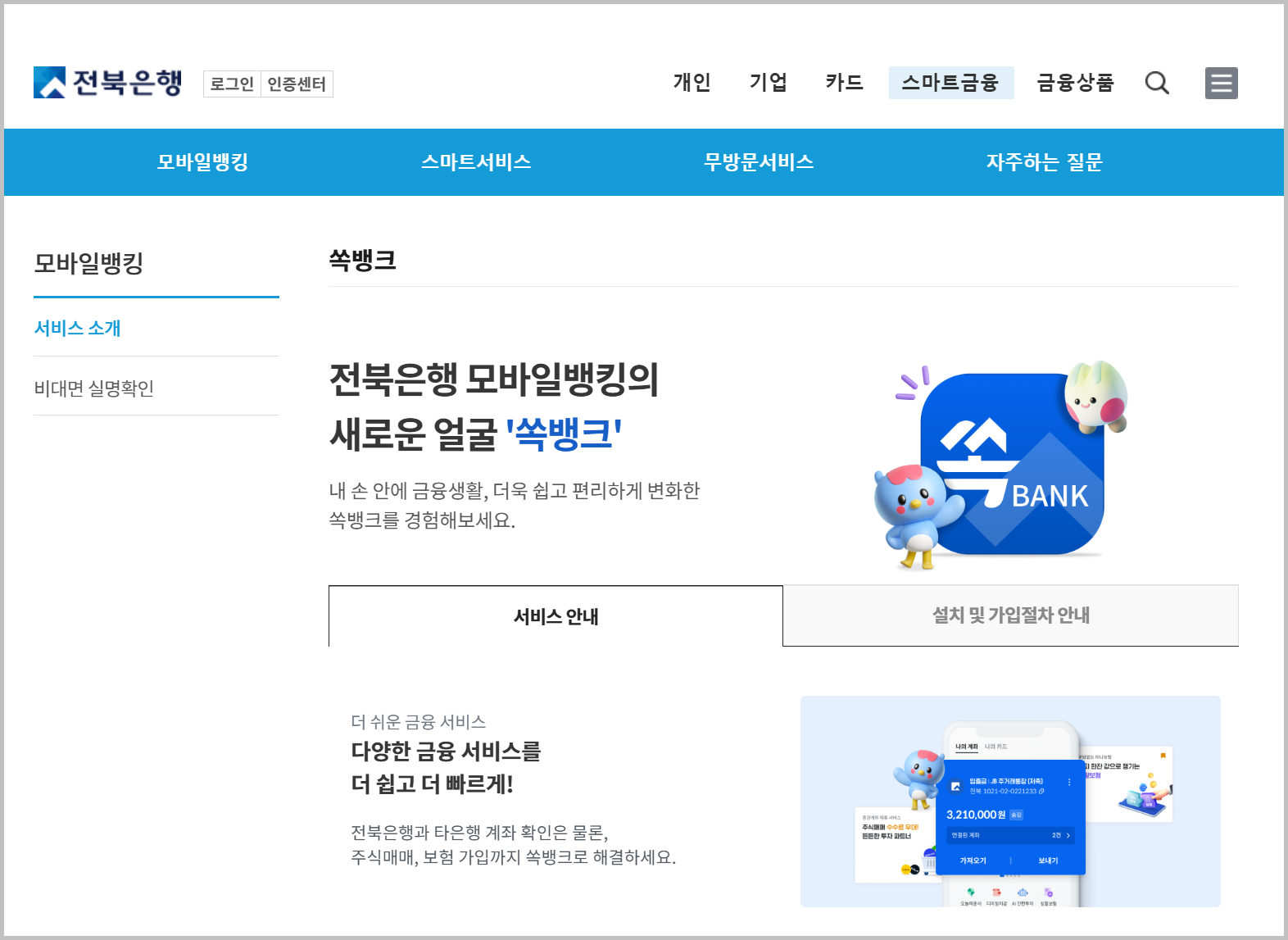Open 모바일뱅킹 in the blue navigation bar

tap(202, 162)
